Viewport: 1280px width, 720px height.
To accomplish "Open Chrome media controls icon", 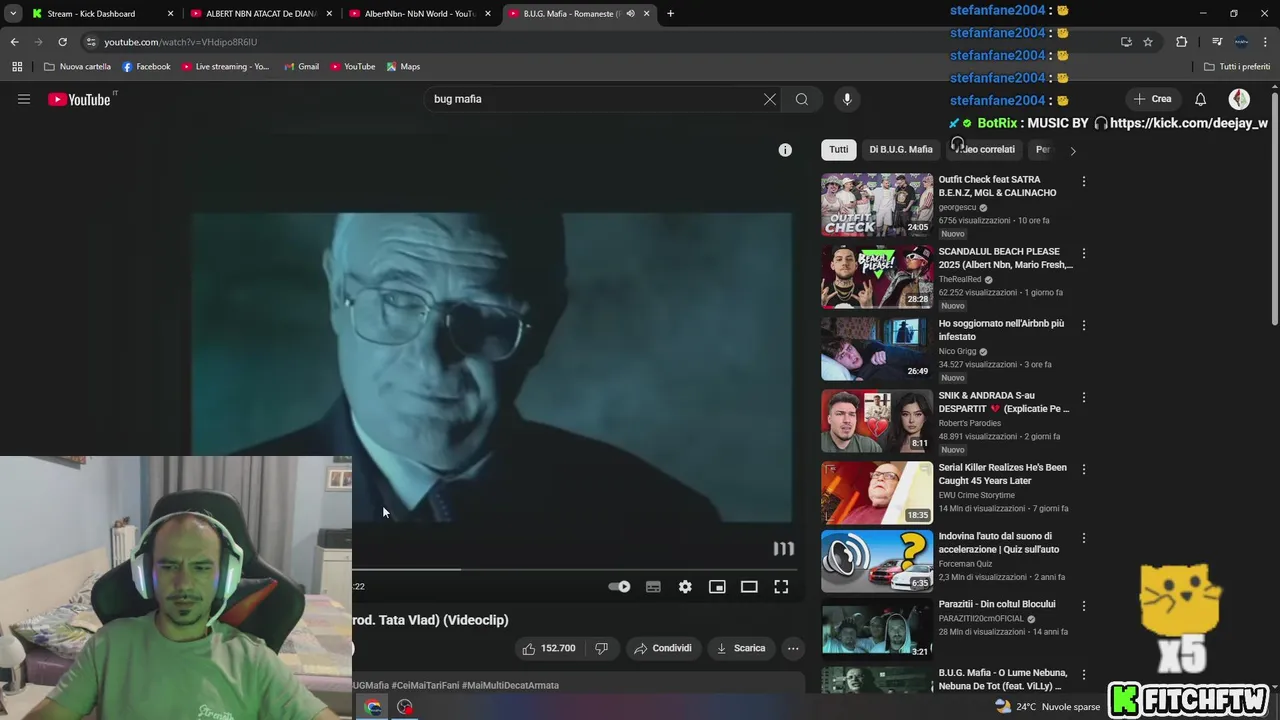I will 1216,42.
